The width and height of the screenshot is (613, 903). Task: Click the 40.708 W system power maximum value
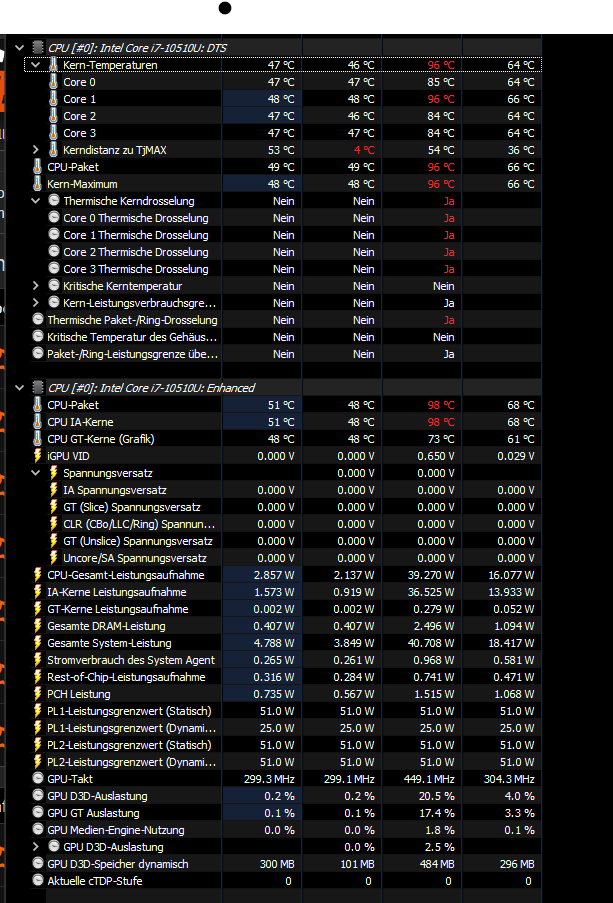click(x=430, y=643)
